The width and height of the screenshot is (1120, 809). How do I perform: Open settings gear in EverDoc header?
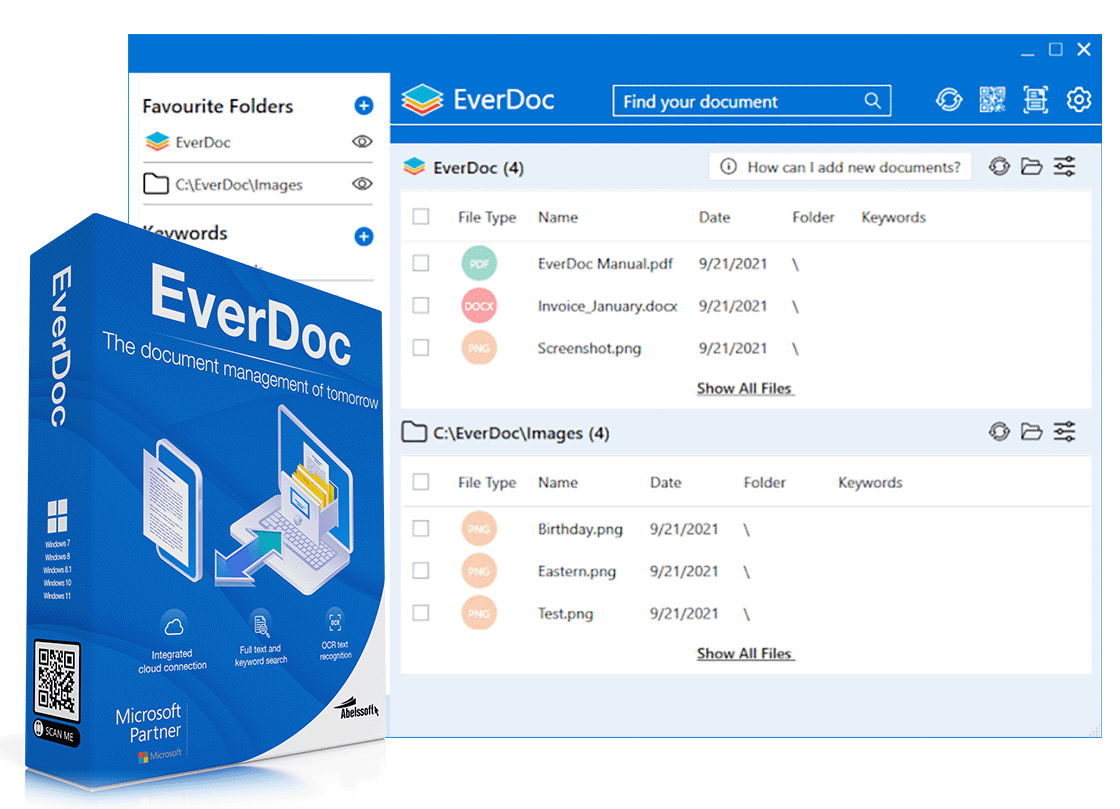1079,100
